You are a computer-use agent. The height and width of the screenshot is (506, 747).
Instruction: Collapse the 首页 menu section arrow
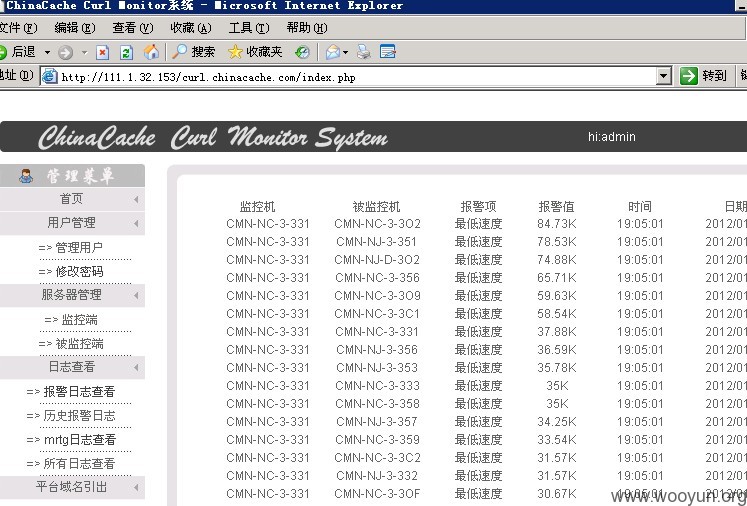point(136,199)
